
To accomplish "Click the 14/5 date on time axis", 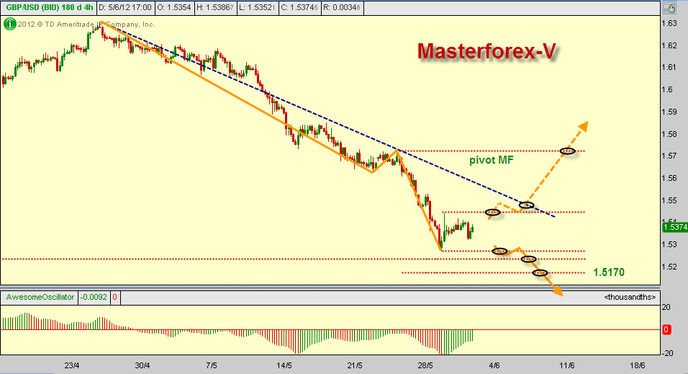I will [284, 365].
